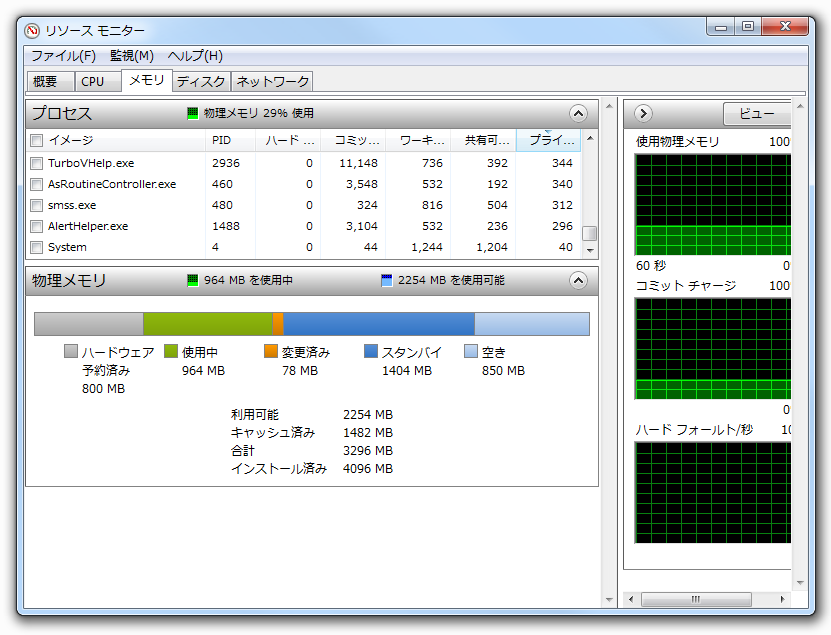The image size is (831, 635).
Task: Click the right-pointing arrow to hide graphs pane
Action: (643, 113)
